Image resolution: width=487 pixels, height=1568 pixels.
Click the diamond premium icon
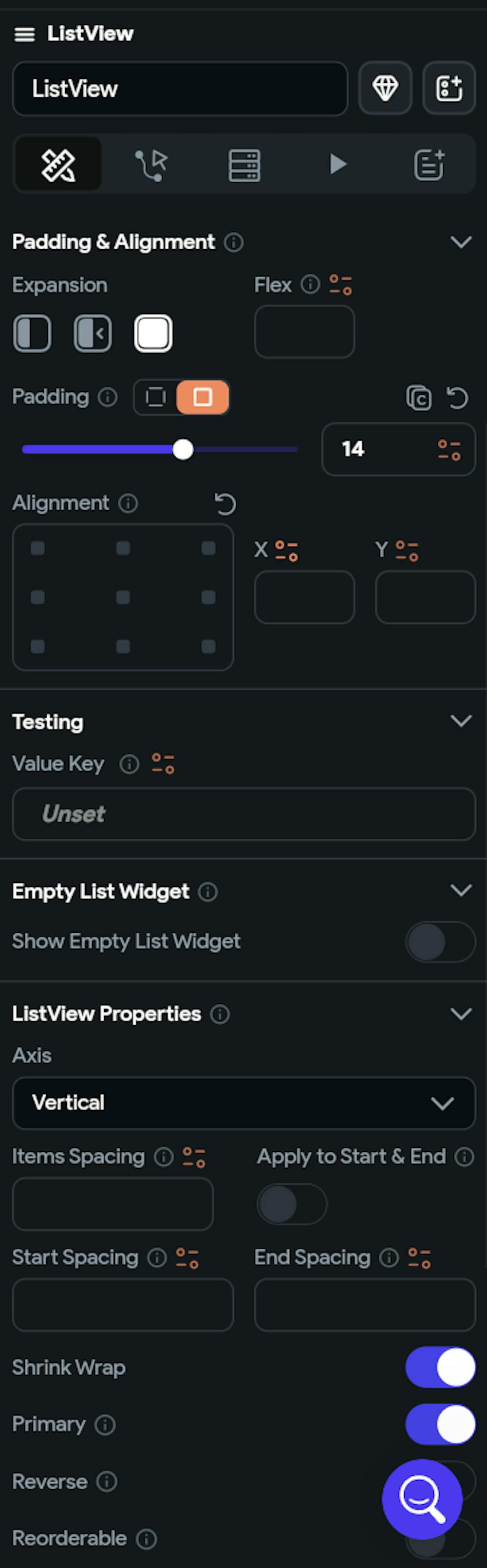click(x=385, y=88)
